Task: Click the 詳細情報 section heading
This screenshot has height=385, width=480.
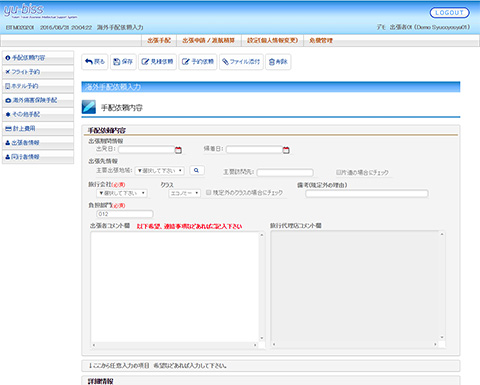Action: pyautogui.click(x=101, y=381)
